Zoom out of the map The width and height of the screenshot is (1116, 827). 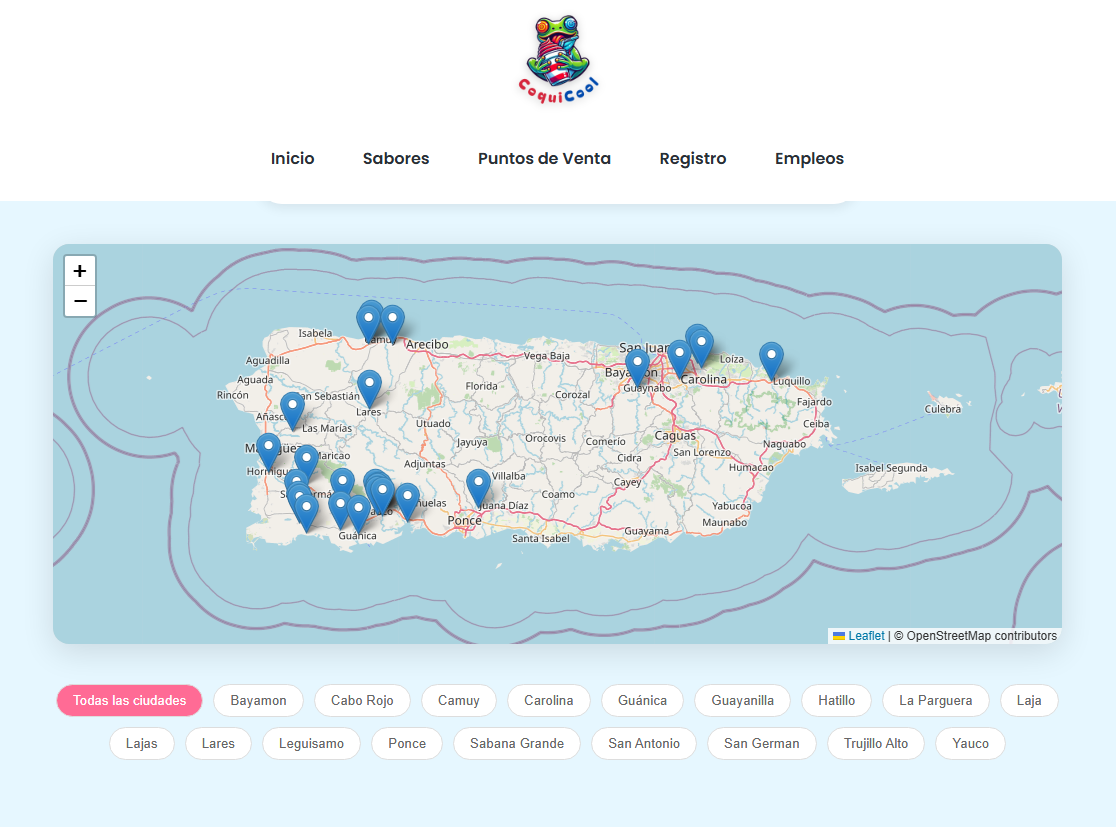pyautogui.click(x=80, y=301)
